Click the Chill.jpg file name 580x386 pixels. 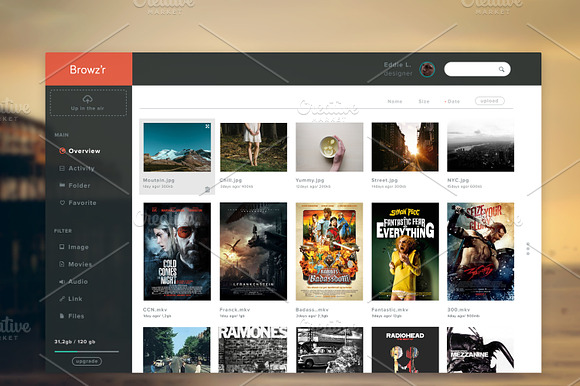point(231,180)
